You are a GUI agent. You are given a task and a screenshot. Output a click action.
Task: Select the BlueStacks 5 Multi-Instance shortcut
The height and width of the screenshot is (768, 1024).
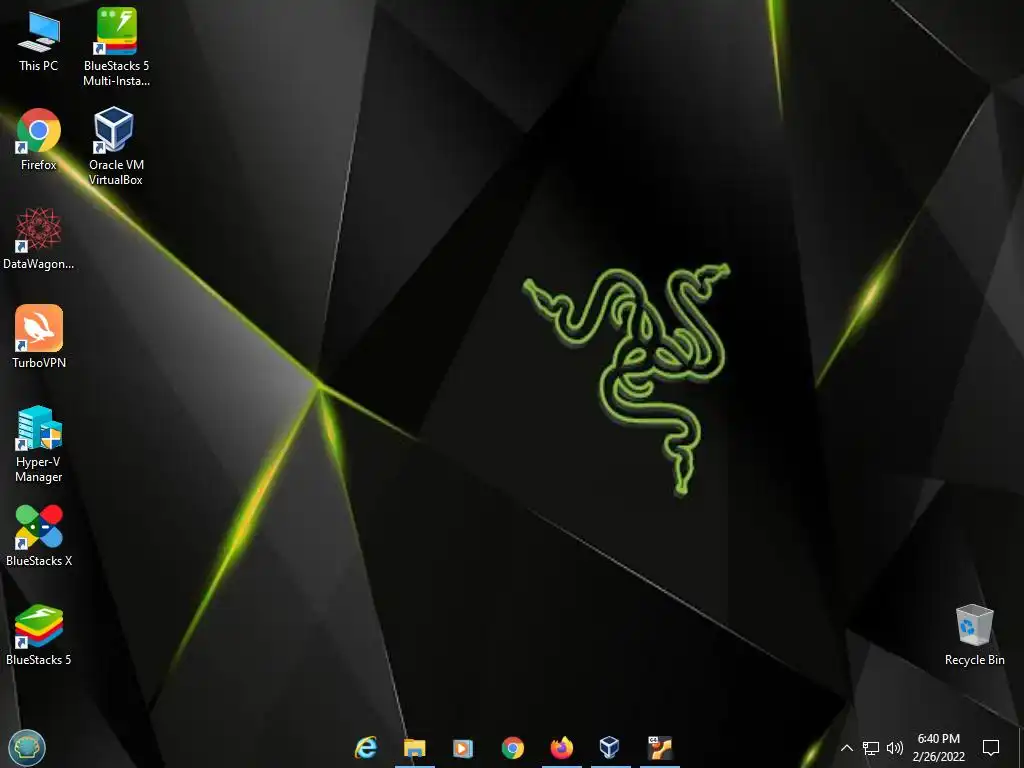click(116, 47)
